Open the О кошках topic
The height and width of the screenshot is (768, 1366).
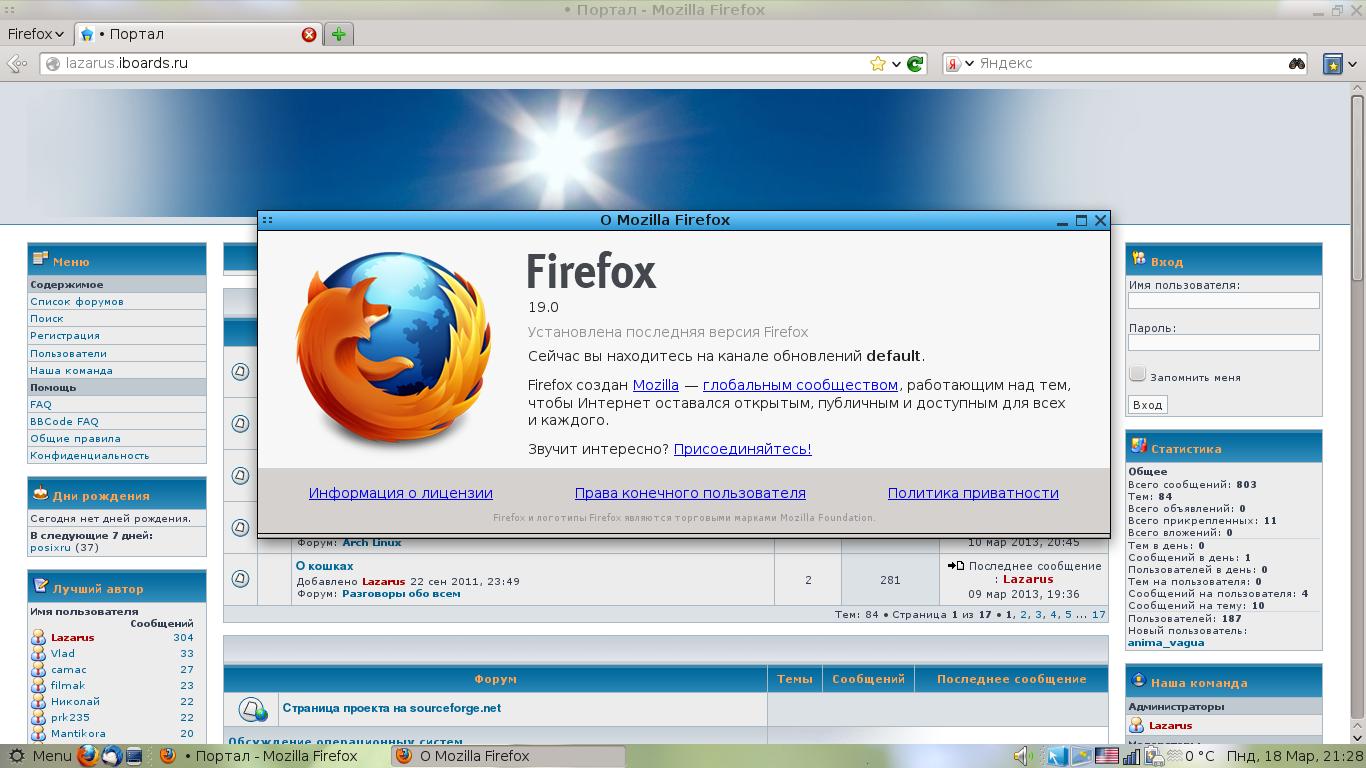coord(325,567)
